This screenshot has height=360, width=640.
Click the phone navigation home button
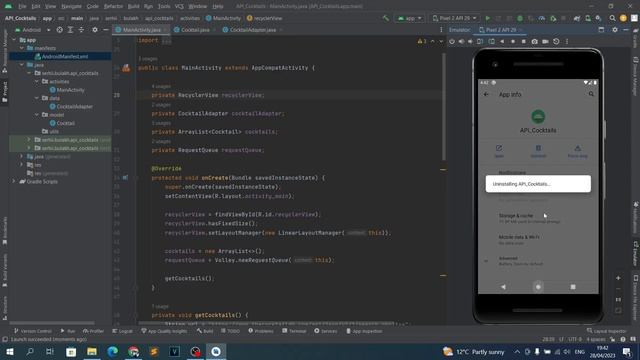(538, 287)
